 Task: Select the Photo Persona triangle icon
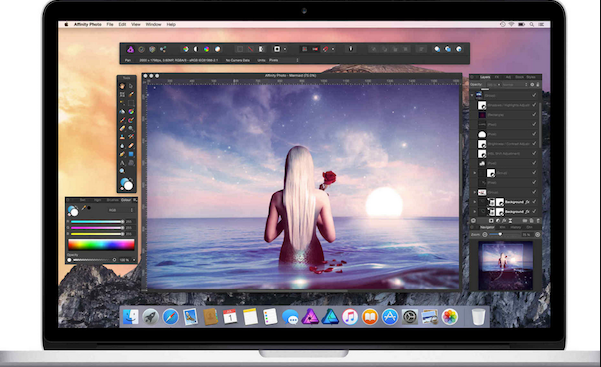130,49
